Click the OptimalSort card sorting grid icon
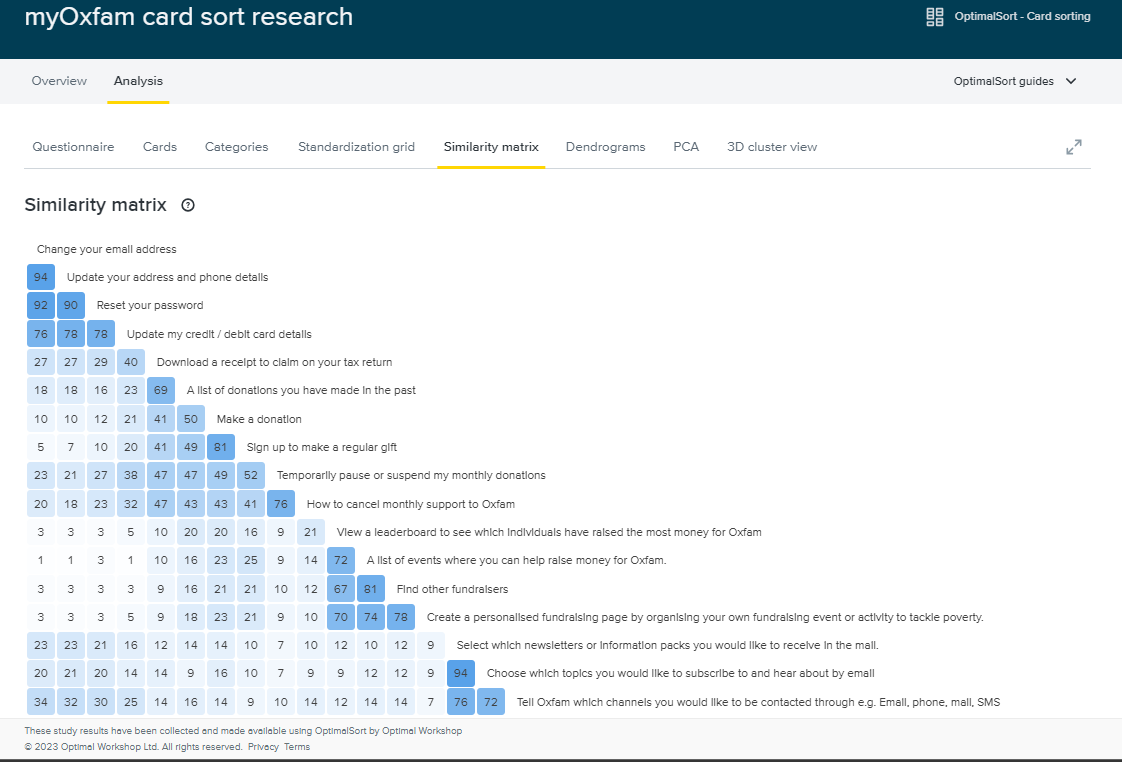This screenshot has height=762, width=1122. 935,16
